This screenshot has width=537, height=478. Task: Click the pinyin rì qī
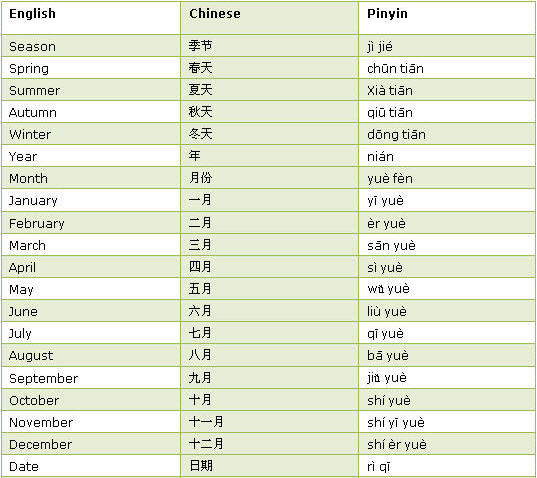[378, 467]
